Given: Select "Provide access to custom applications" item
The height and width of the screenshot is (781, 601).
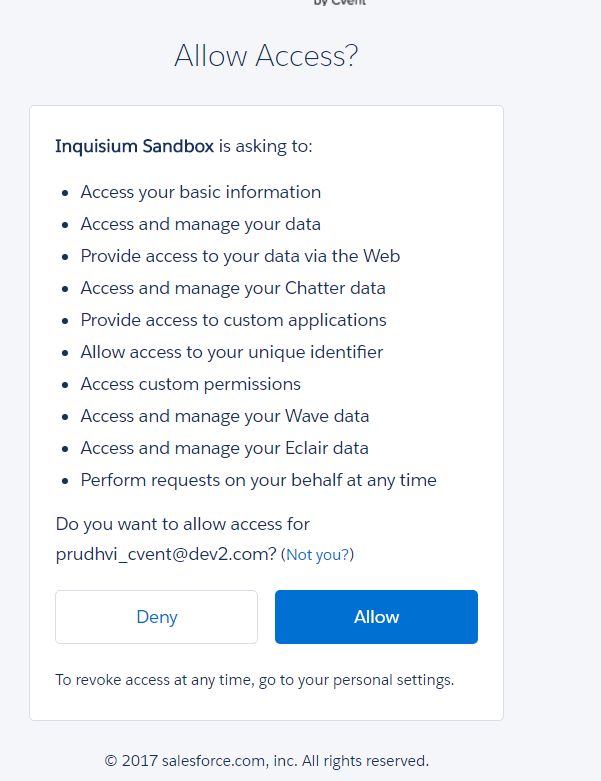Looking at the screenshot, I should click(x=233, y=320).
